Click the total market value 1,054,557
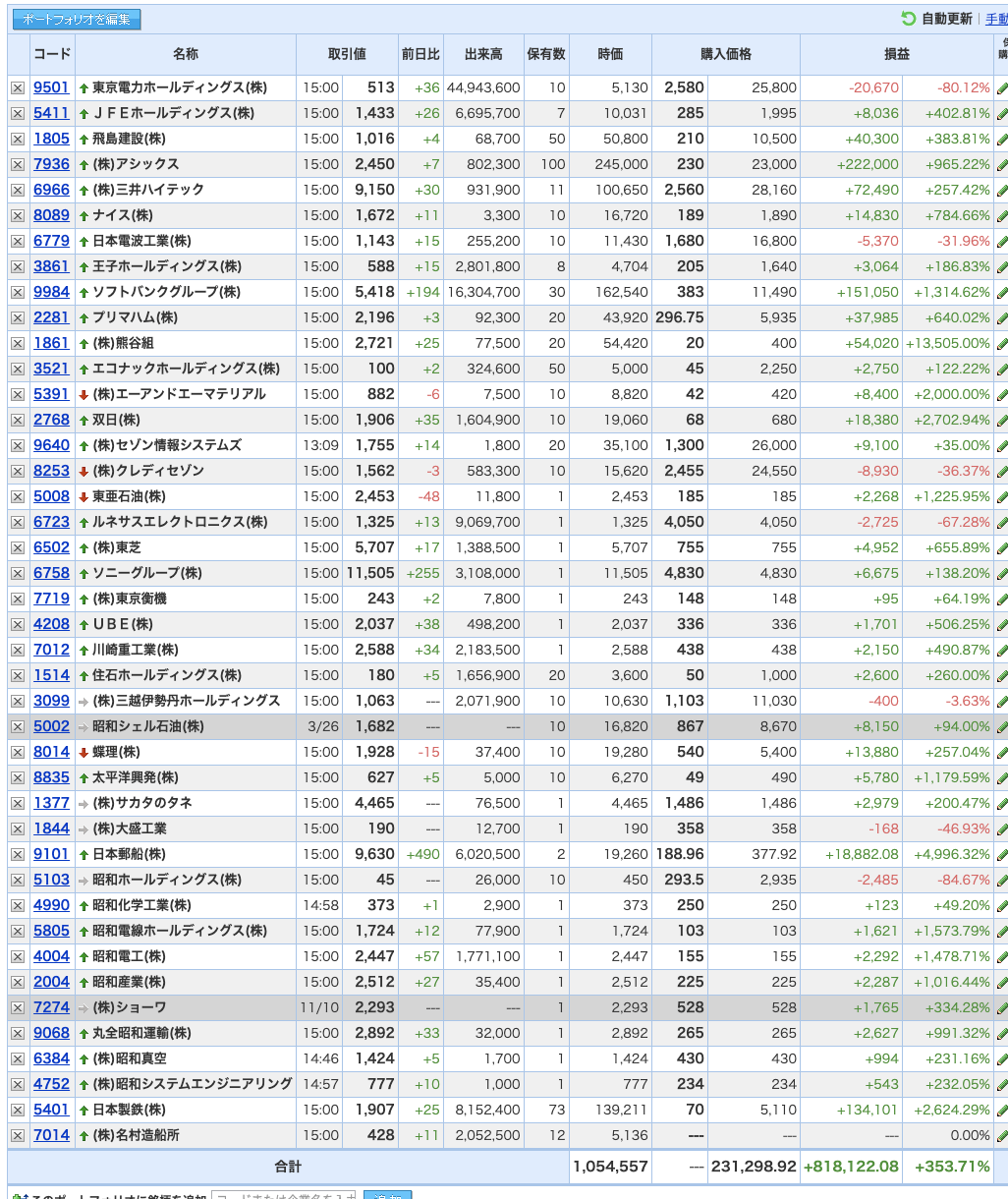1008x1199 pixels. coord(610,1167)
